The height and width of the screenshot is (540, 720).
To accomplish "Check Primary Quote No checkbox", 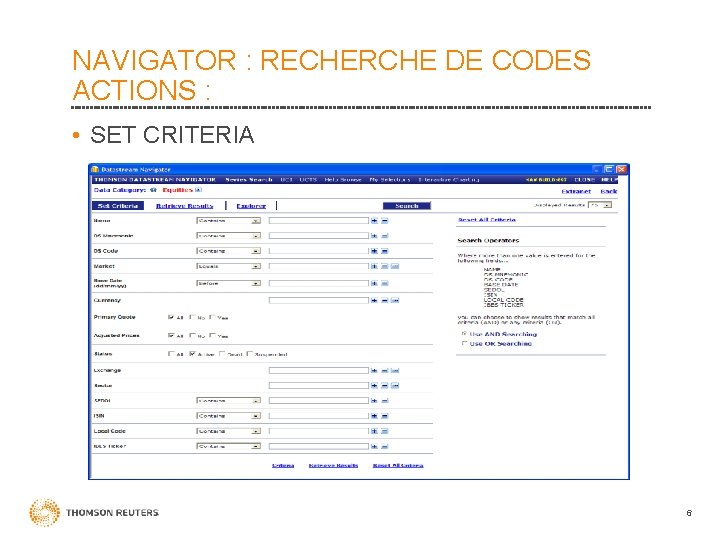I will (x=193, y=317).
